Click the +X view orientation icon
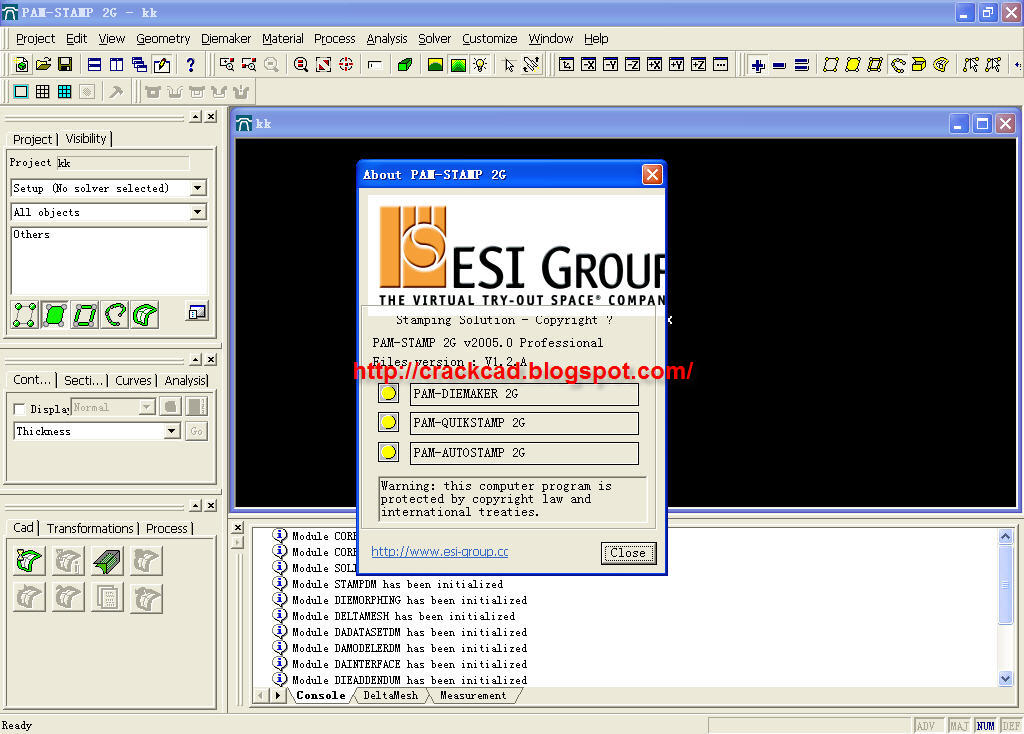Screen dimensions: 1024x734 (654, 64)
